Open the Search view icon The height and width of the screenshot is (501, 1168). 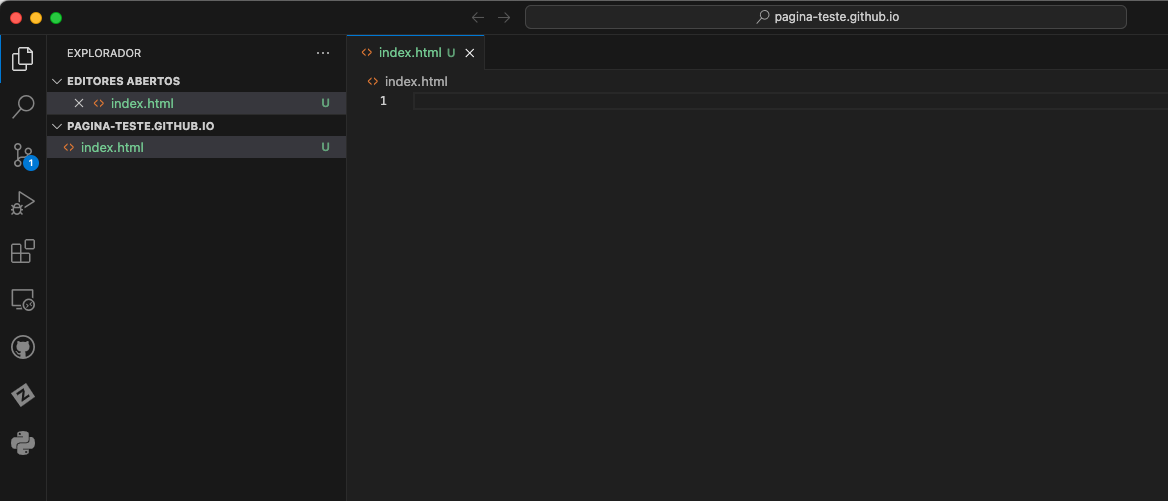pos(22,106)
